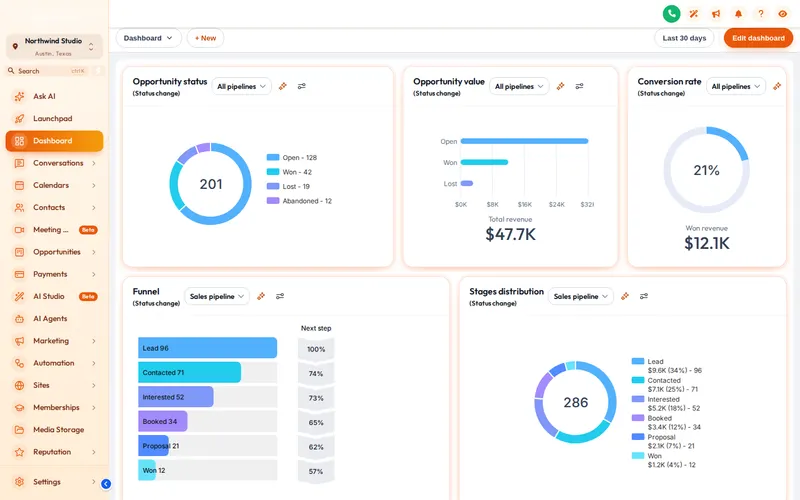Click the AI sparkle icon on Stages distribution
800x500 pixels.
pos(624,296)
